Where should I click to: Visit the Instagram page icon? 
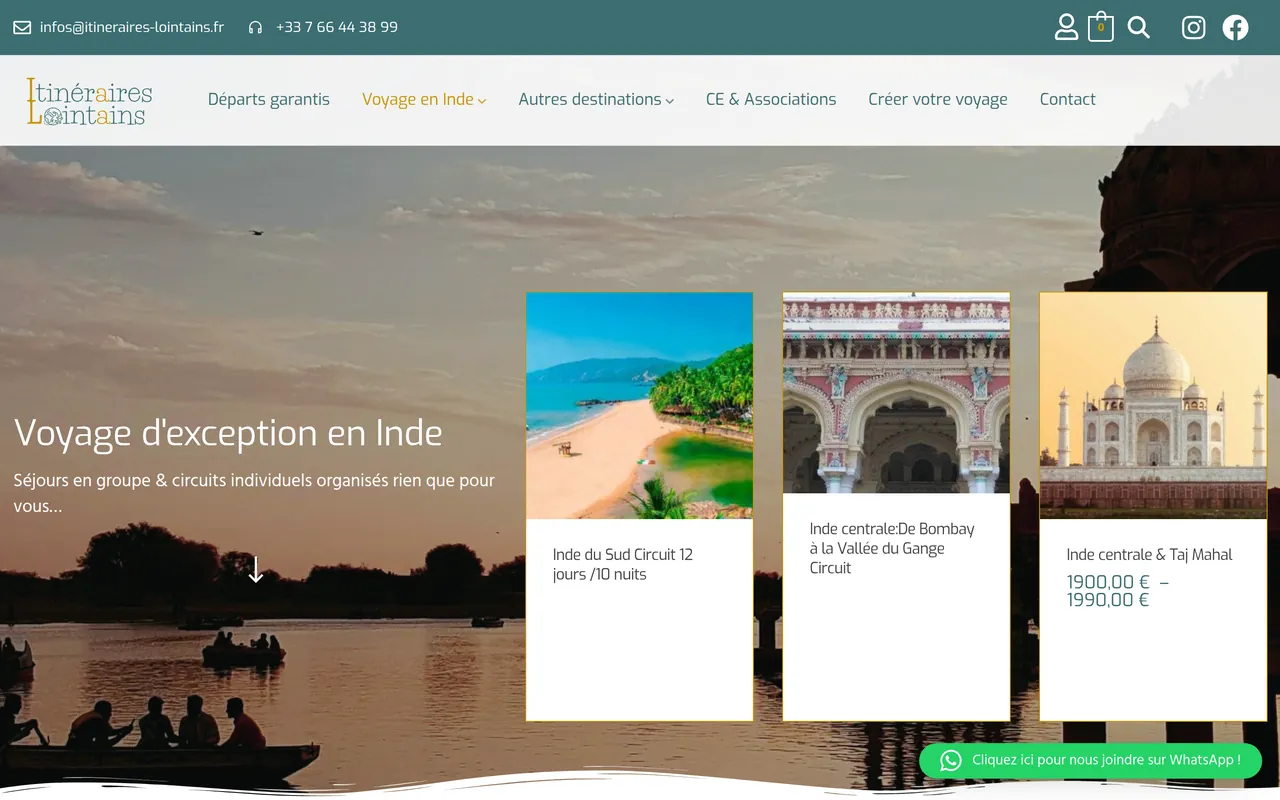1194,27
